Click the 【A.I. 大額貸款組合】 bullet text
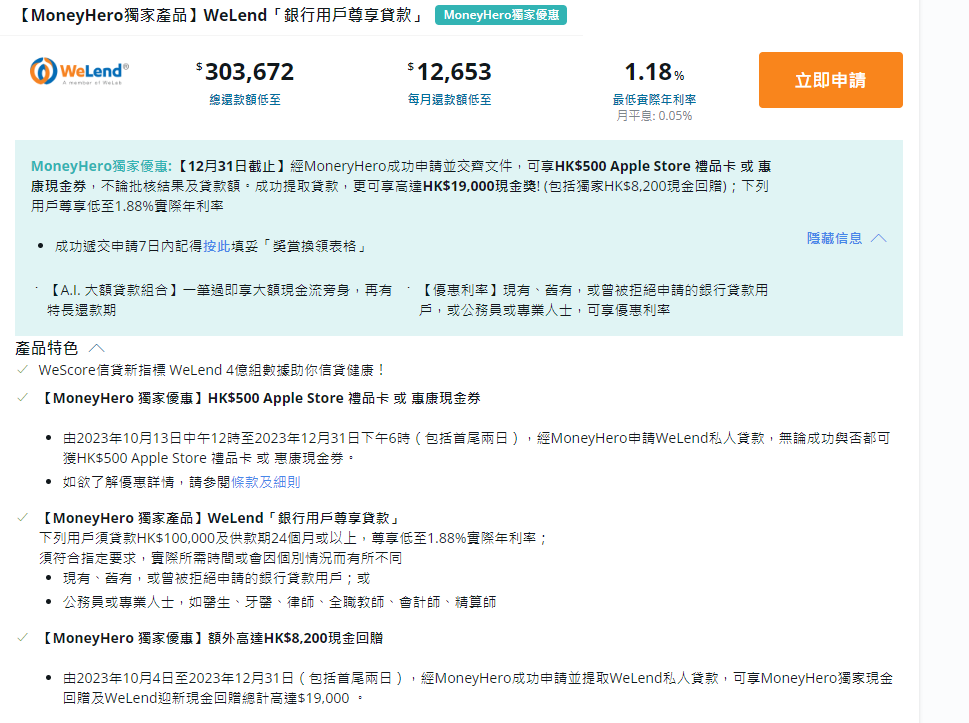Screen dimensions: 969x723 (x=219, y=300)
